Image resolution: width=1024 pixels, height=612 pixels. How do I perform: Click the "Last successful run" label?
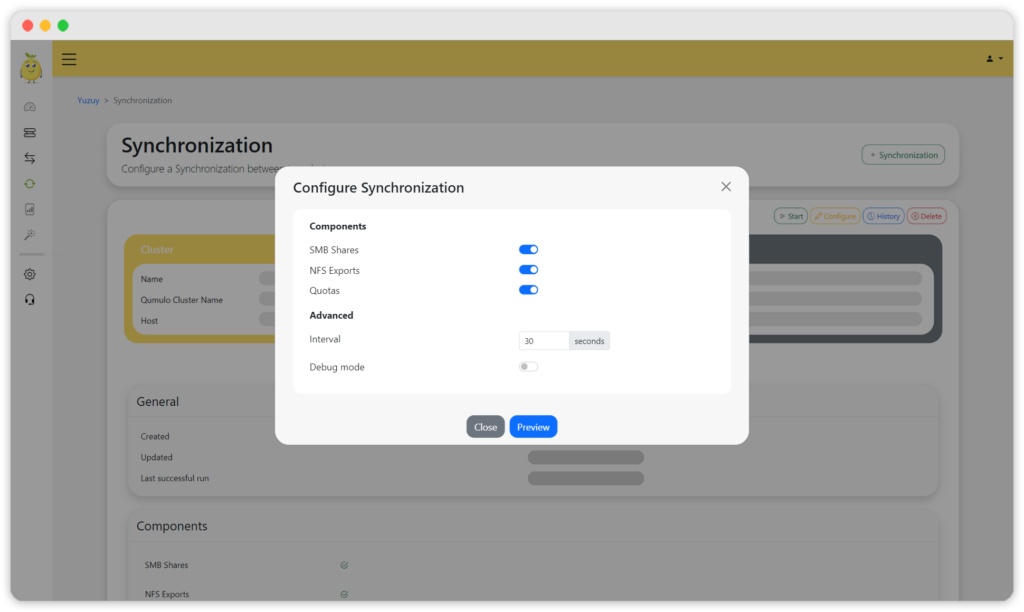[x=174, y=478]
